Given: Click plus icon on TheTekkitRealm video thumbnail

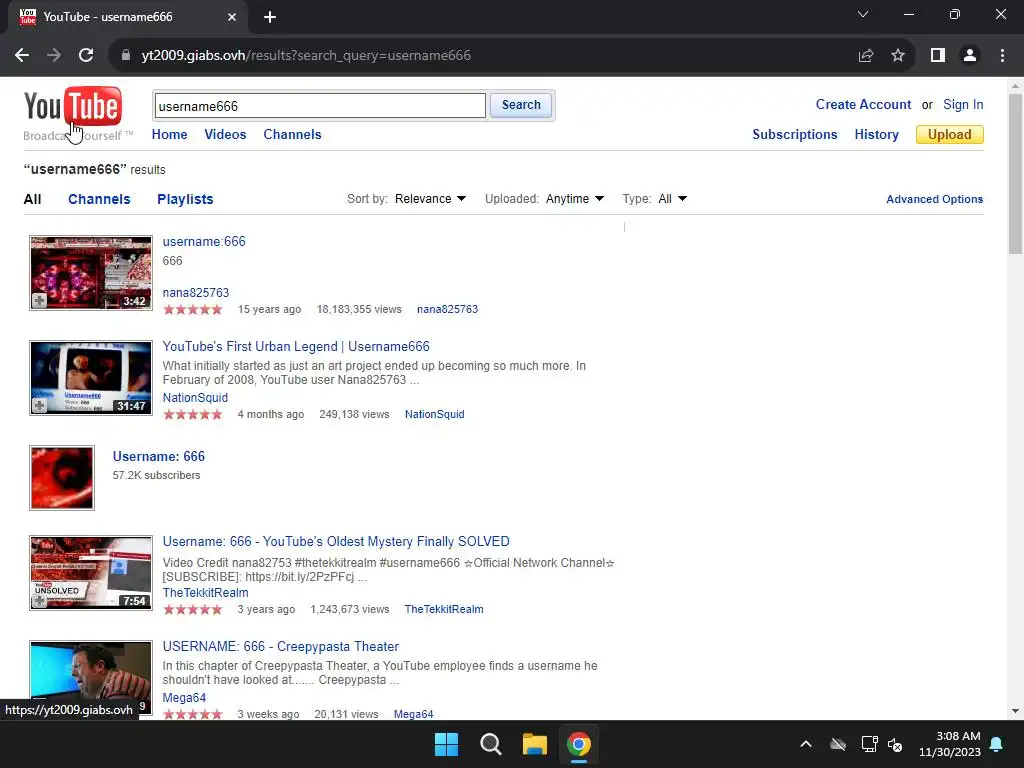Looking at the screenshot, I should (x=39, y=600).
